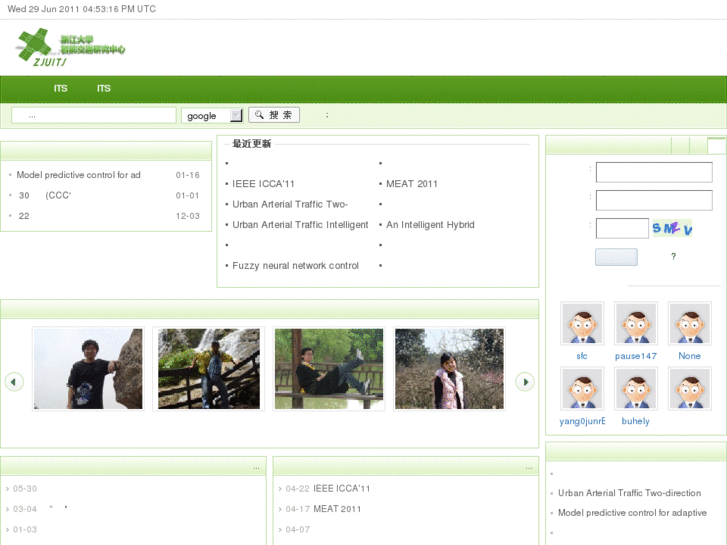This screenshot has height=545, width=727.
Task: Show next photos with right arrow
Action: (525, 382)
